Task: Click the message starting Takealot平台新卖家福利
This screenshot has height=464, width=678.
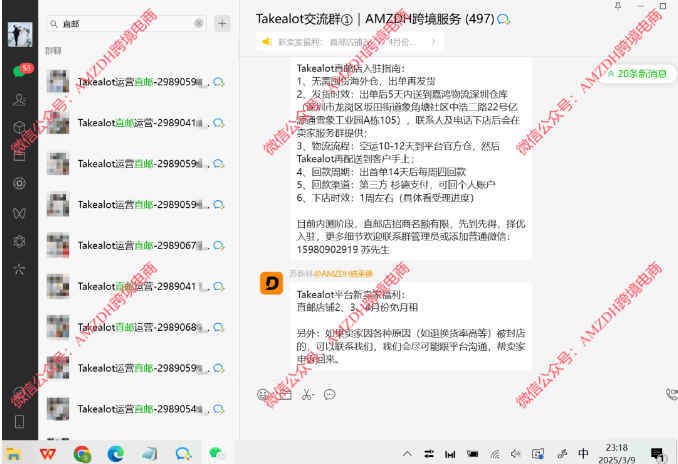Action: pyautogui.click(x=411, y=326)
